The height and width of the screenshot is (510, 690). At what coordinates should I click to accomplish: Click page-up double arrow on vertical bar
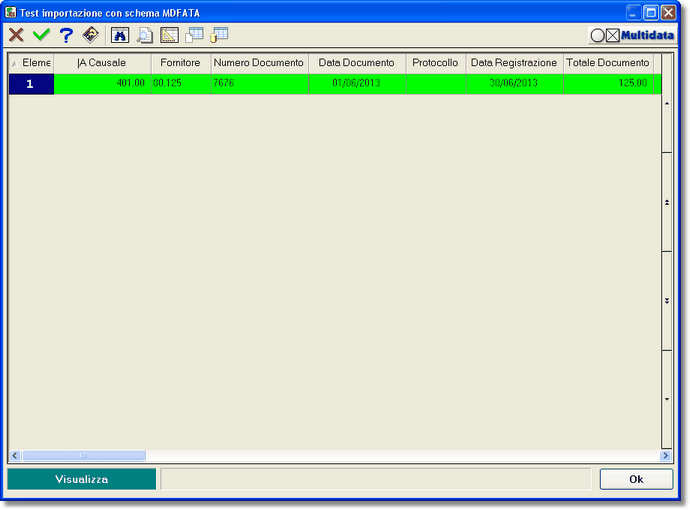point(667,203)
